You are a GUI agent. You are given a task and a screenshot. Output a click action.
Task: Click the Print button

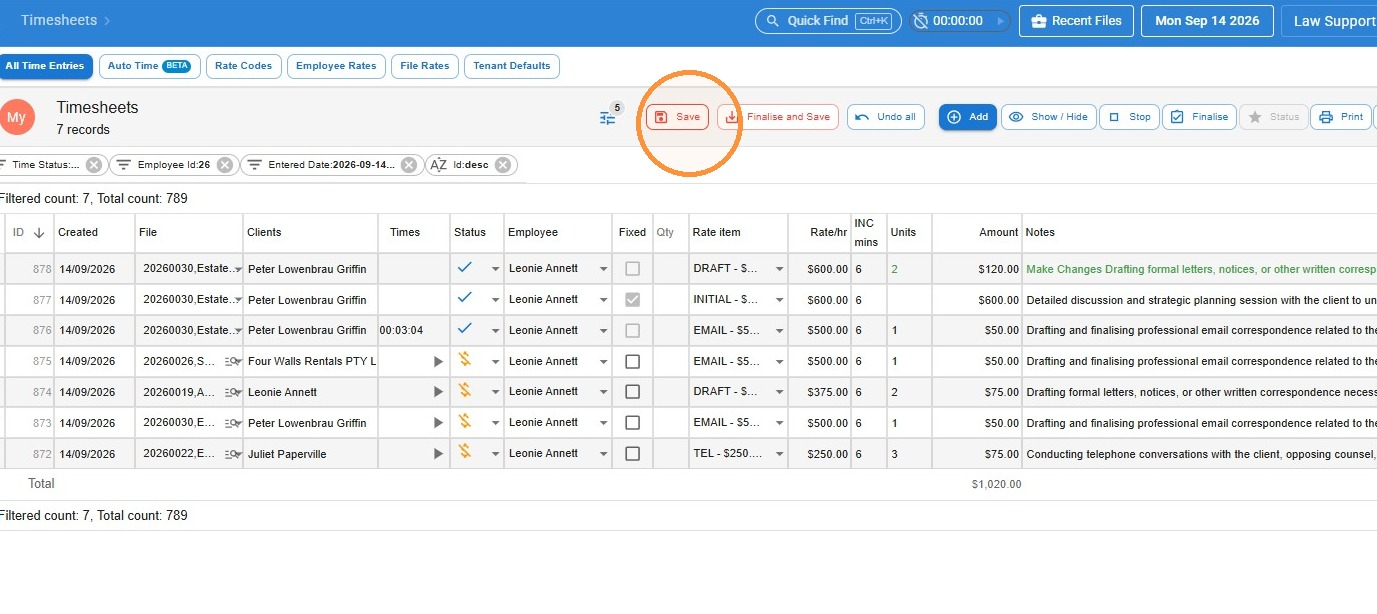tap(1341, 117)
